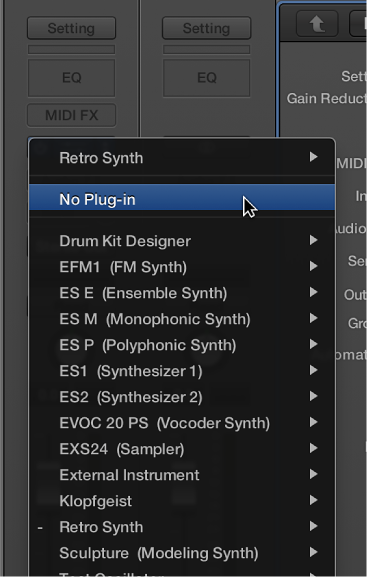The image size is (368, 578).
Task: Choose Drum Kit Designer instrument
Action: [x=182, y=241]
